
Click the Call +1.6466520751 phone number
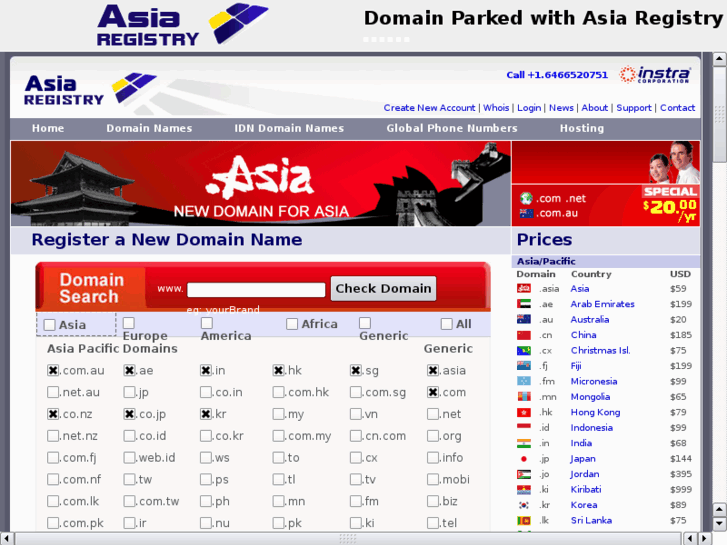click(x=557, y=75)
